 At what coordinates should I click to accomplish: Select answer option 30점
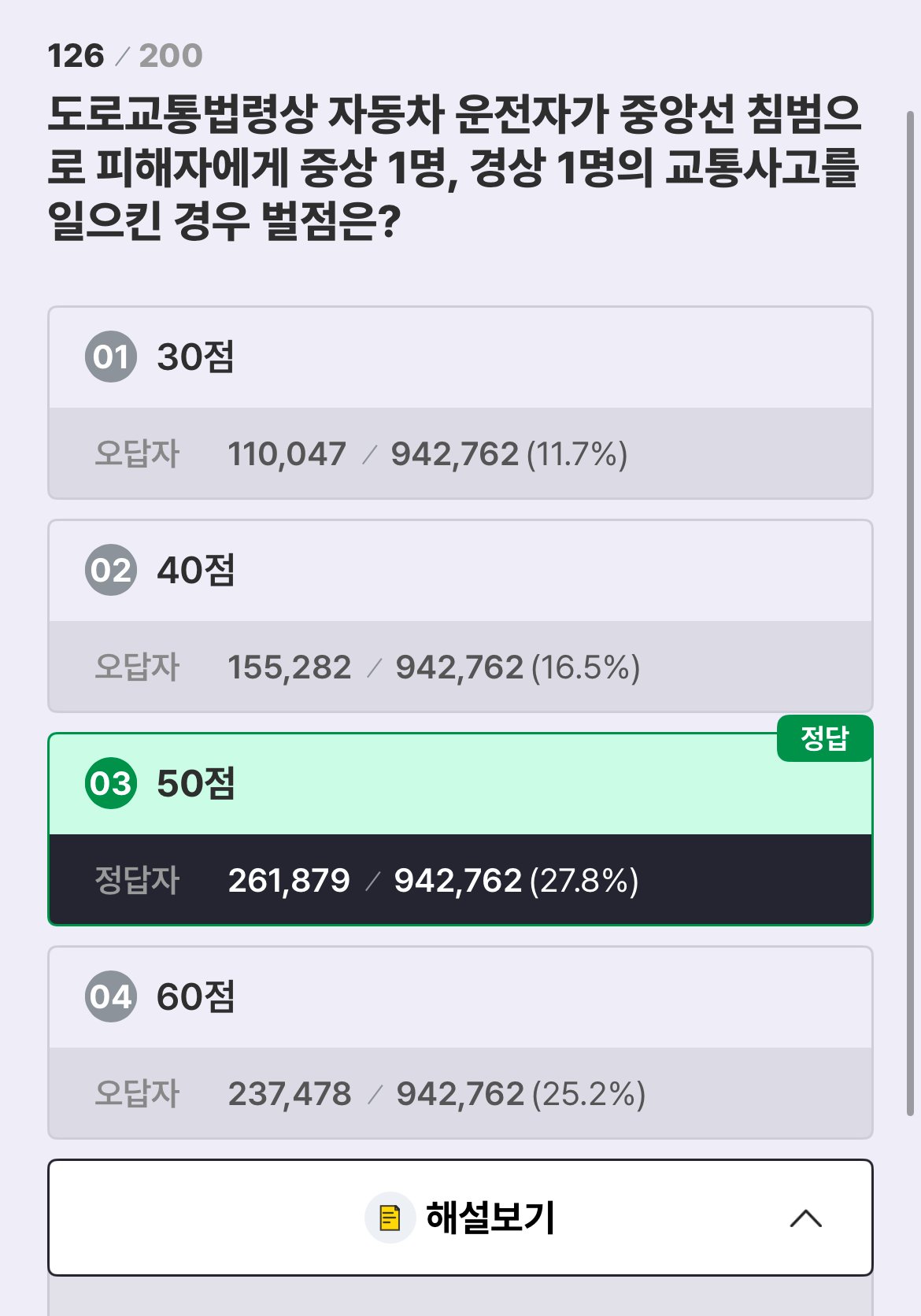coord(460,357)
